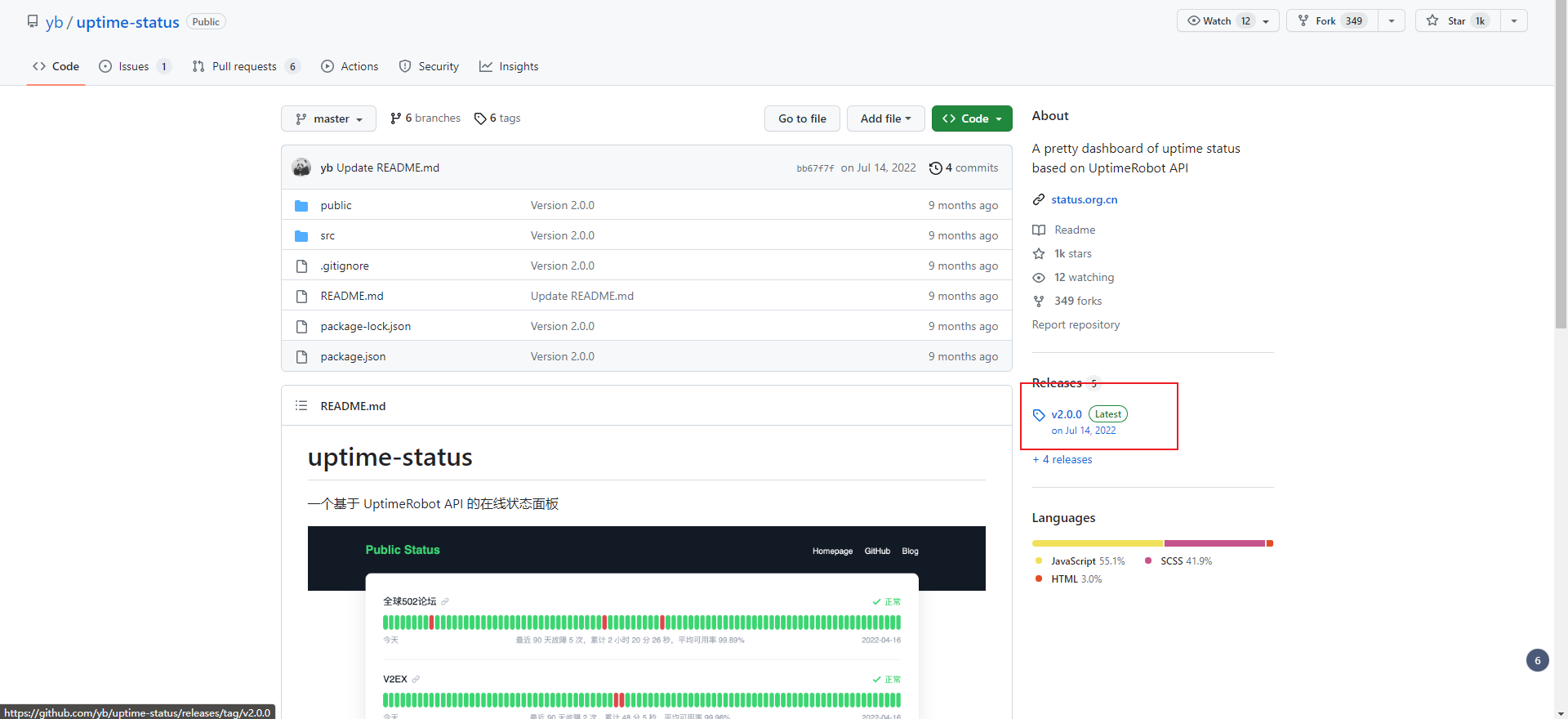The width and height of the screenshot is (1568, 719).
Task: Open the Add file dropdown
Action: (x=885, y=118)
